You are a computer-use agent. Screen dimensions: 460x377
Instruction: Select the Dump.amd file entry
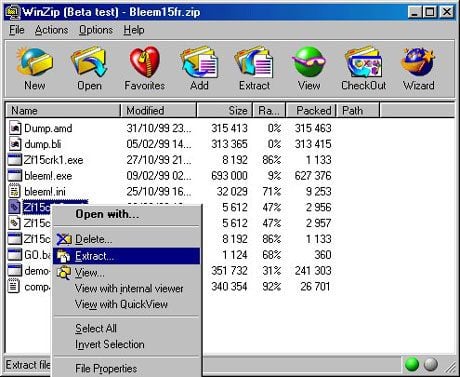tap(170, 128)
